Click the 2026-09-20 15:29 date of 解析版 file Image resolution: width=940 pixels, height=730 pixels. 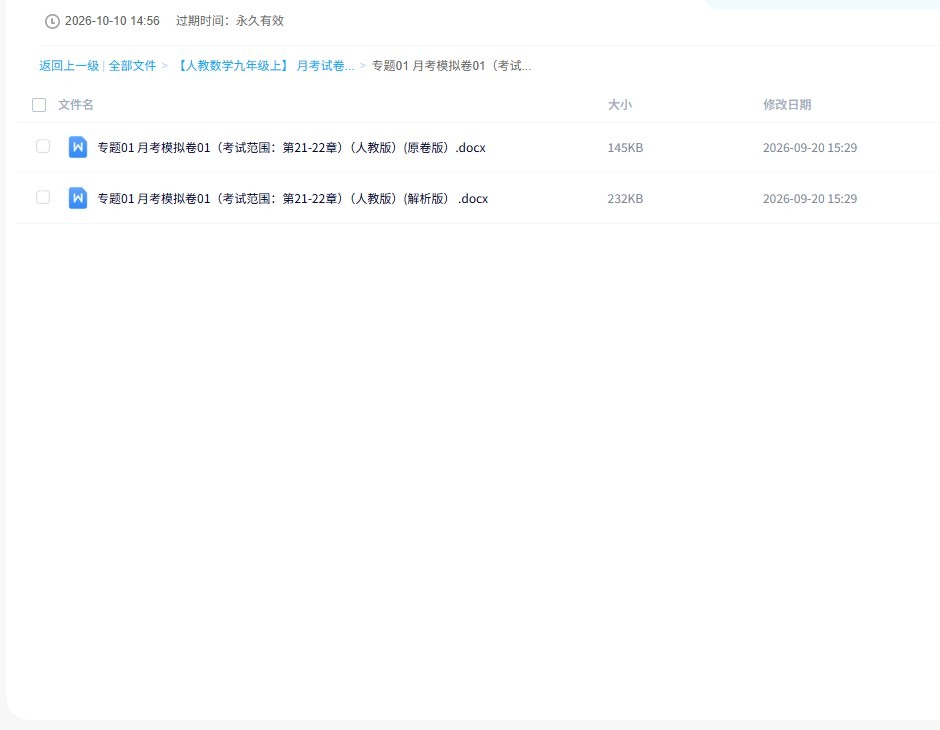point(810,198)
